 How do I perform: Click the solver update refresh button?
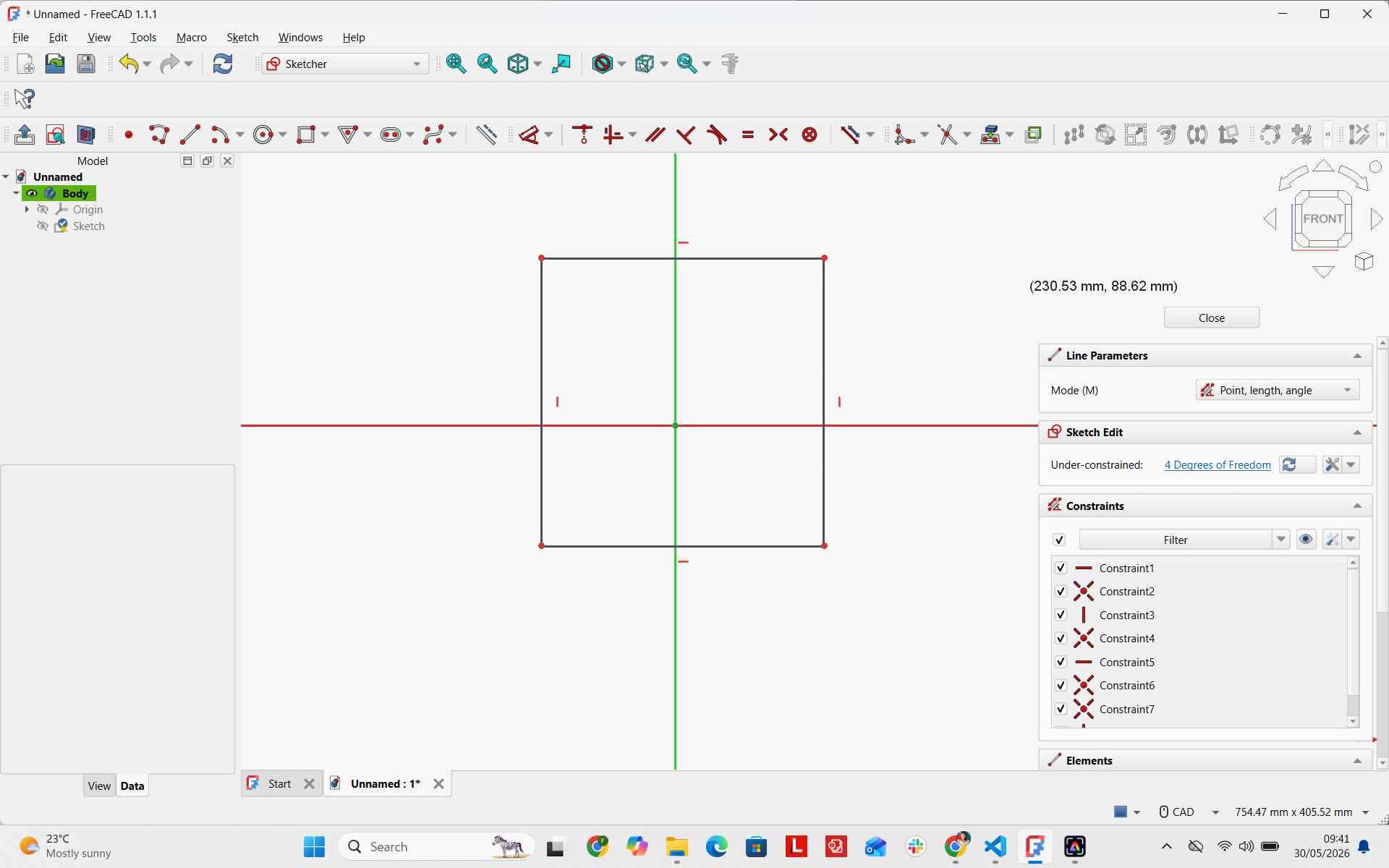click(x=1297, y=464)
